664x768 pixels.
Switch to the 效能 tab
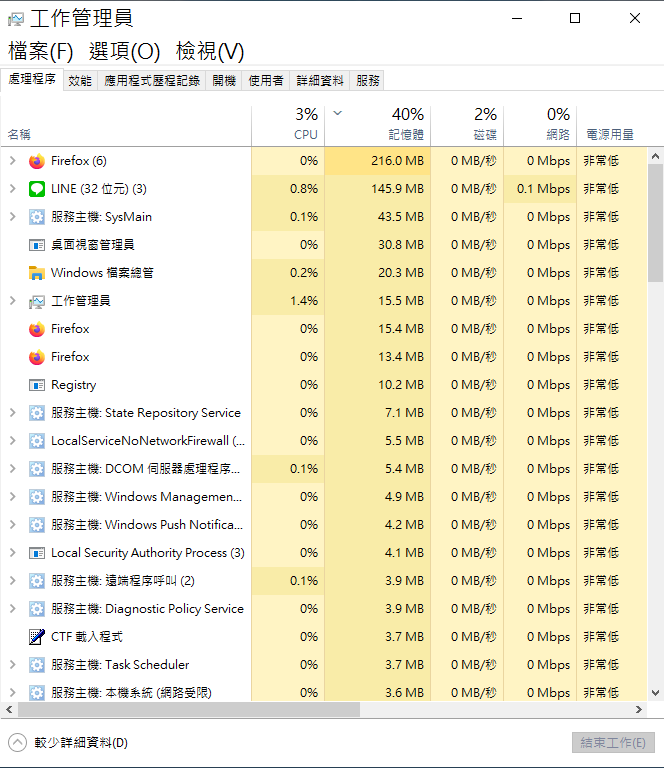point(80,81)
